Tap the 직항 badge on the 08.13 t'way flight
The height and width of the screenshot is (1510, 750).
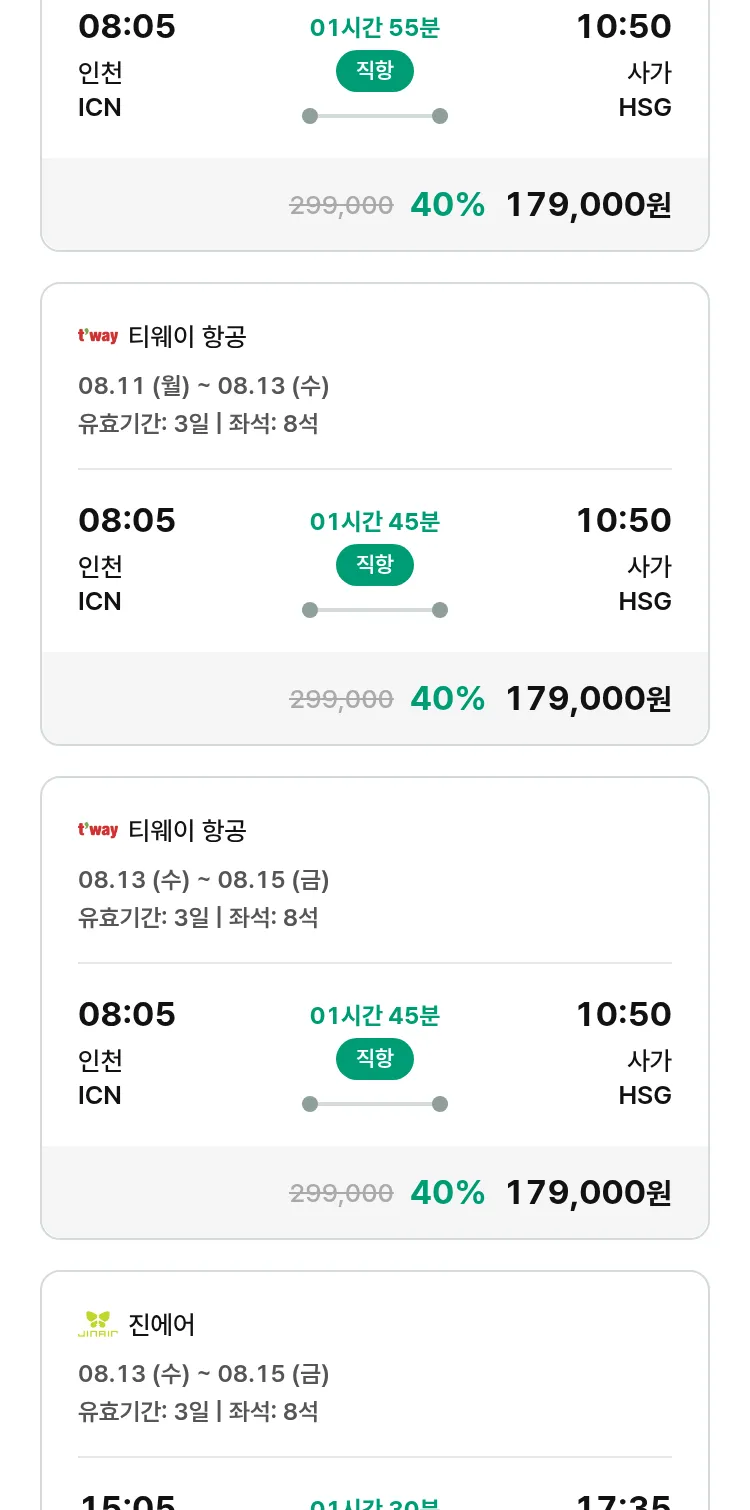[x=375, y=1059]
